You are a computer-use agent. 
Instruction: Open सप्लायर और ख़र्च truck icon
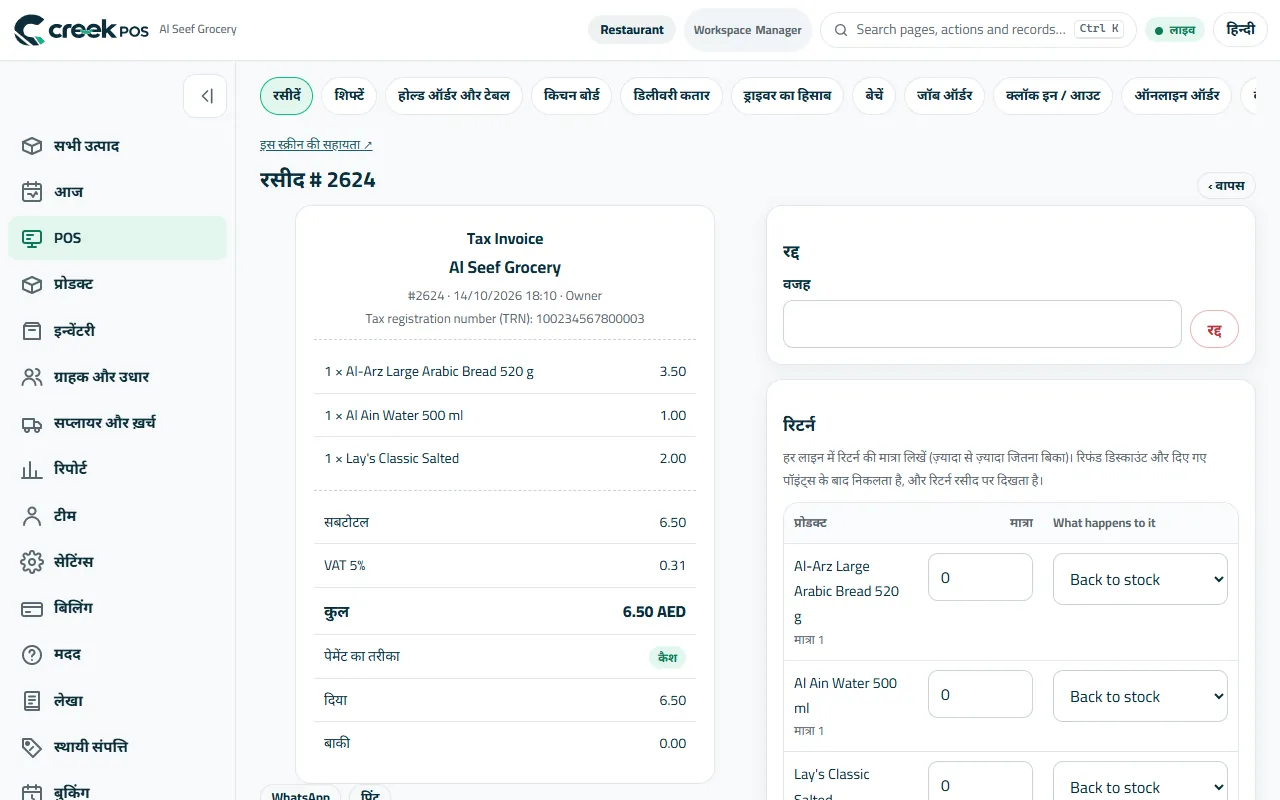tap(32, 423)
